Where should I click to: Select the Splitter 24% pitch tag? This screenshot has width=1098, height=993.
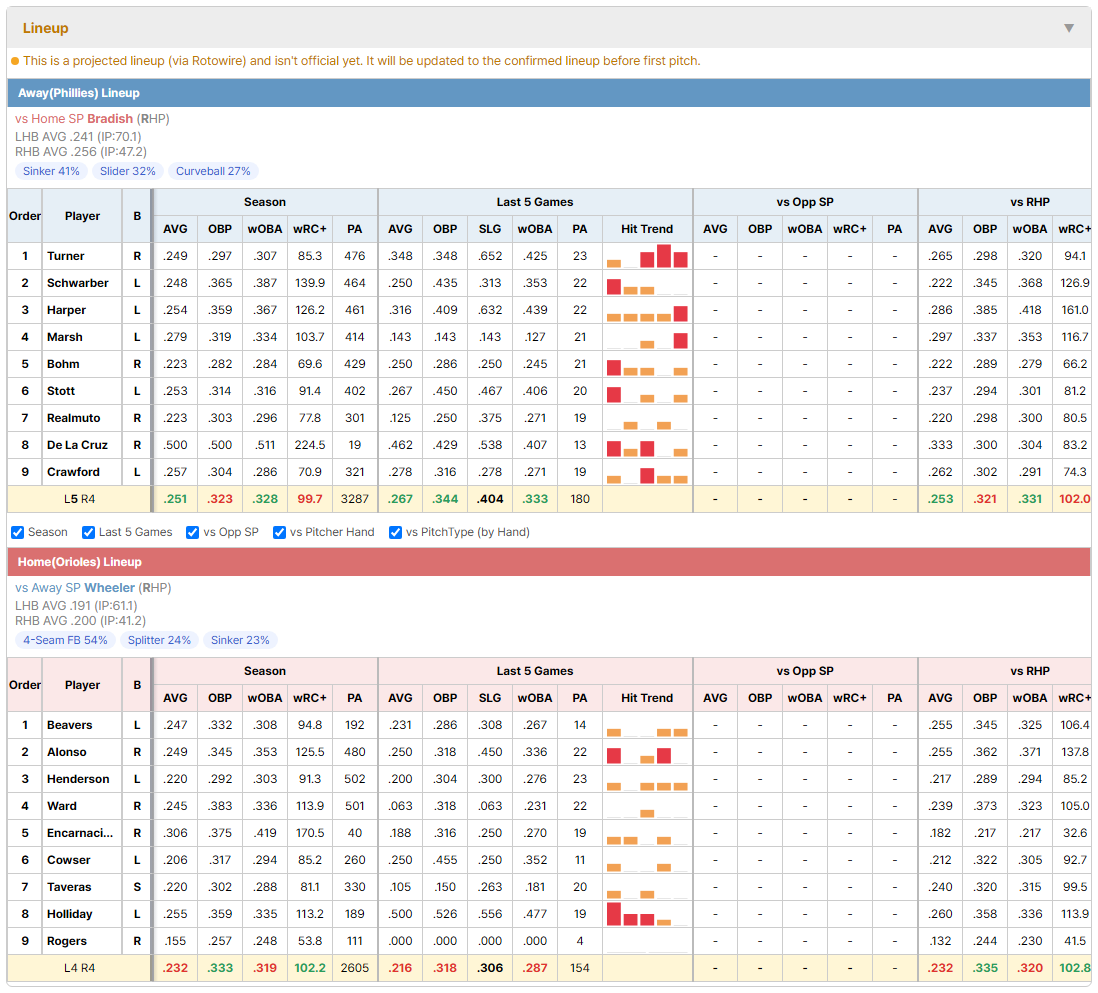[159, 640]
